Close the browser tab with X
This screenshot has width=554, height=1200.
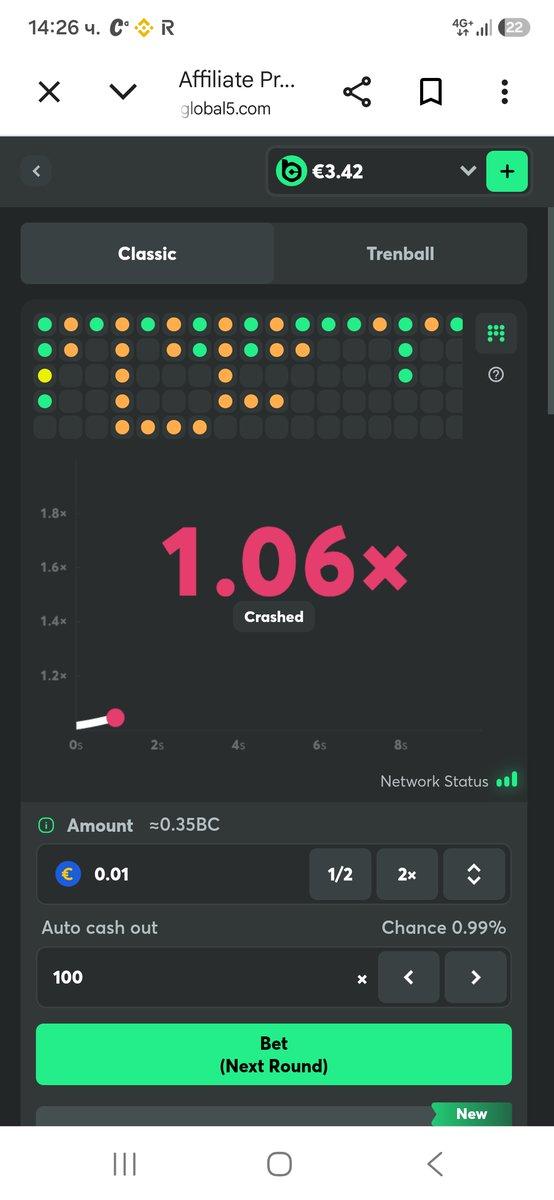[49, 92]
